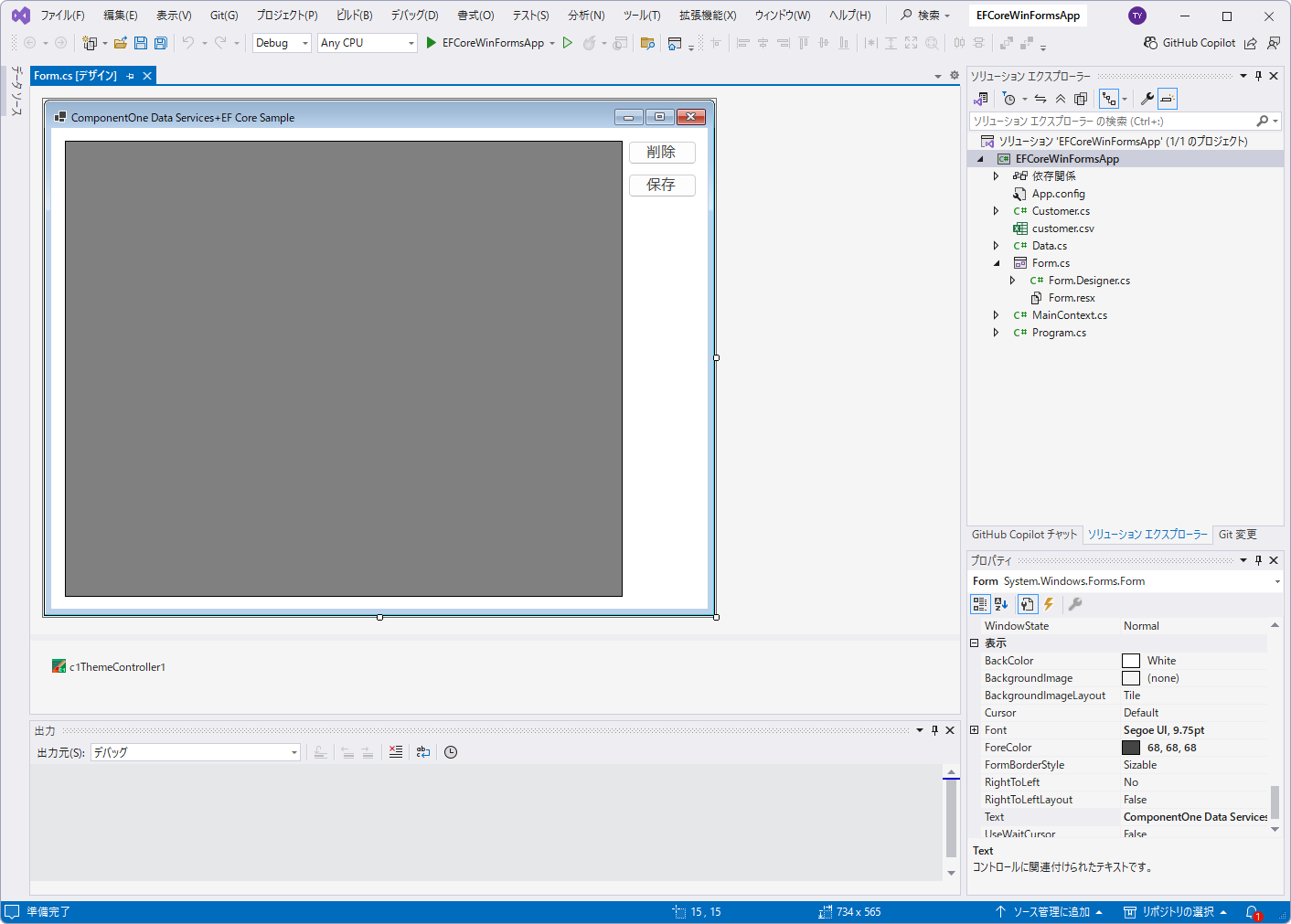
Task: Toggle Preview Selected Items in Solution Explorer
Action: [1168, 99]
